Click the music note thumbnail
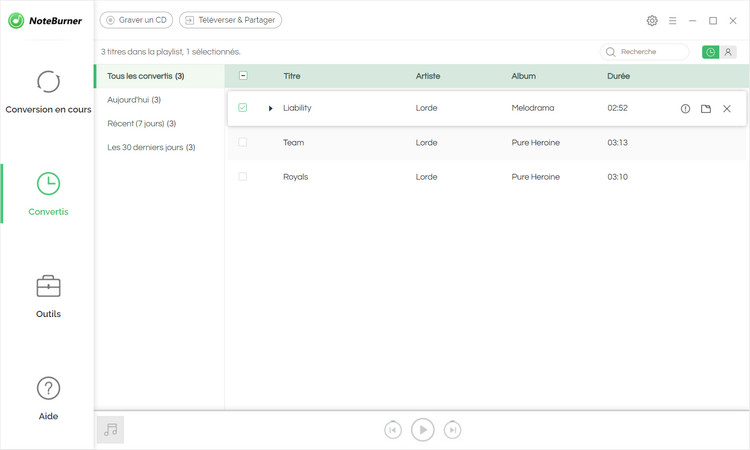Screen dimensions: 750x450 pos(110,429)
